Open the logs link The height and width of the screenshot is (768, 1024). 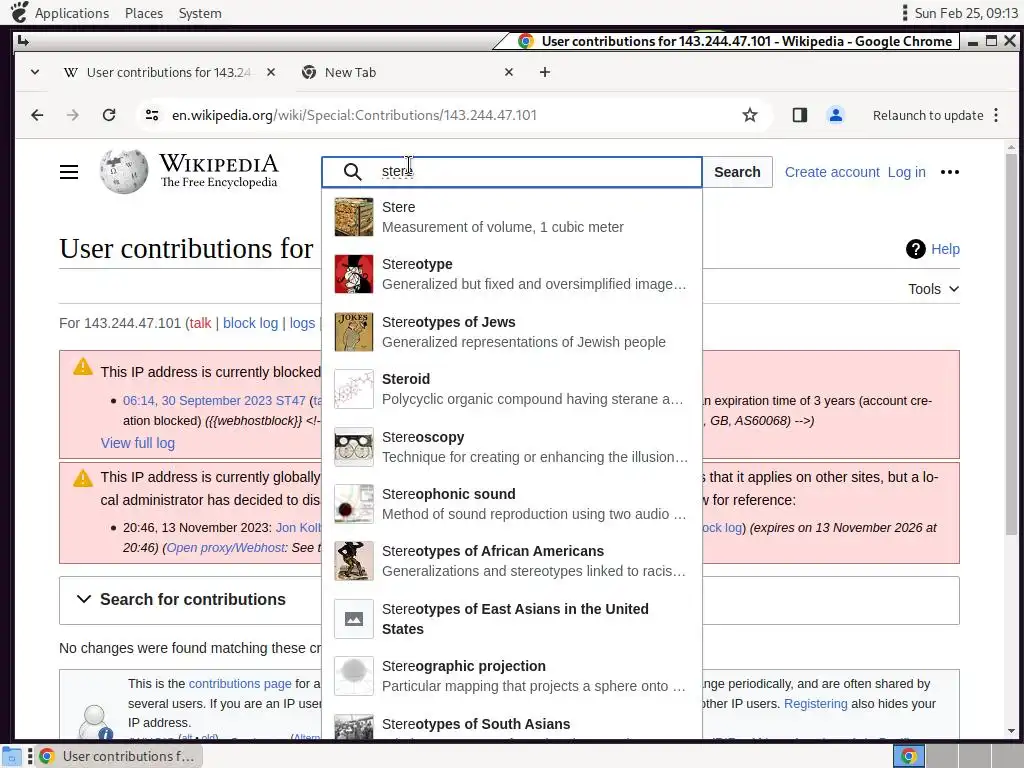click(302, 323)
